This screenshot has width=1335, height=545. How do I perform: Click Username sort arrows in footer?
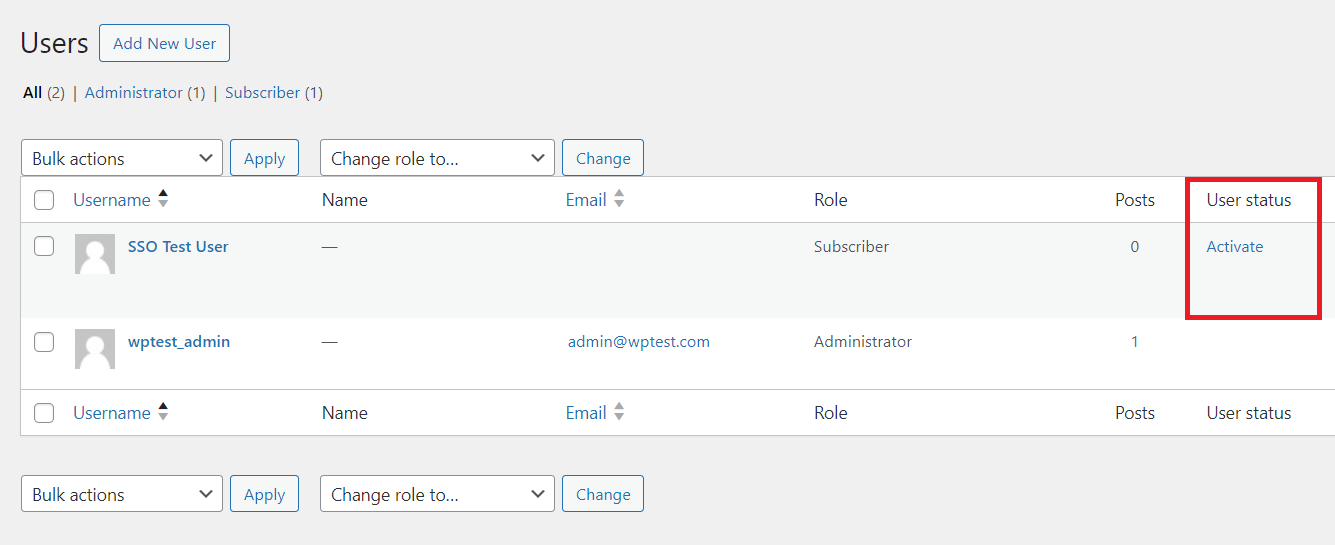[x=163, y=412]
